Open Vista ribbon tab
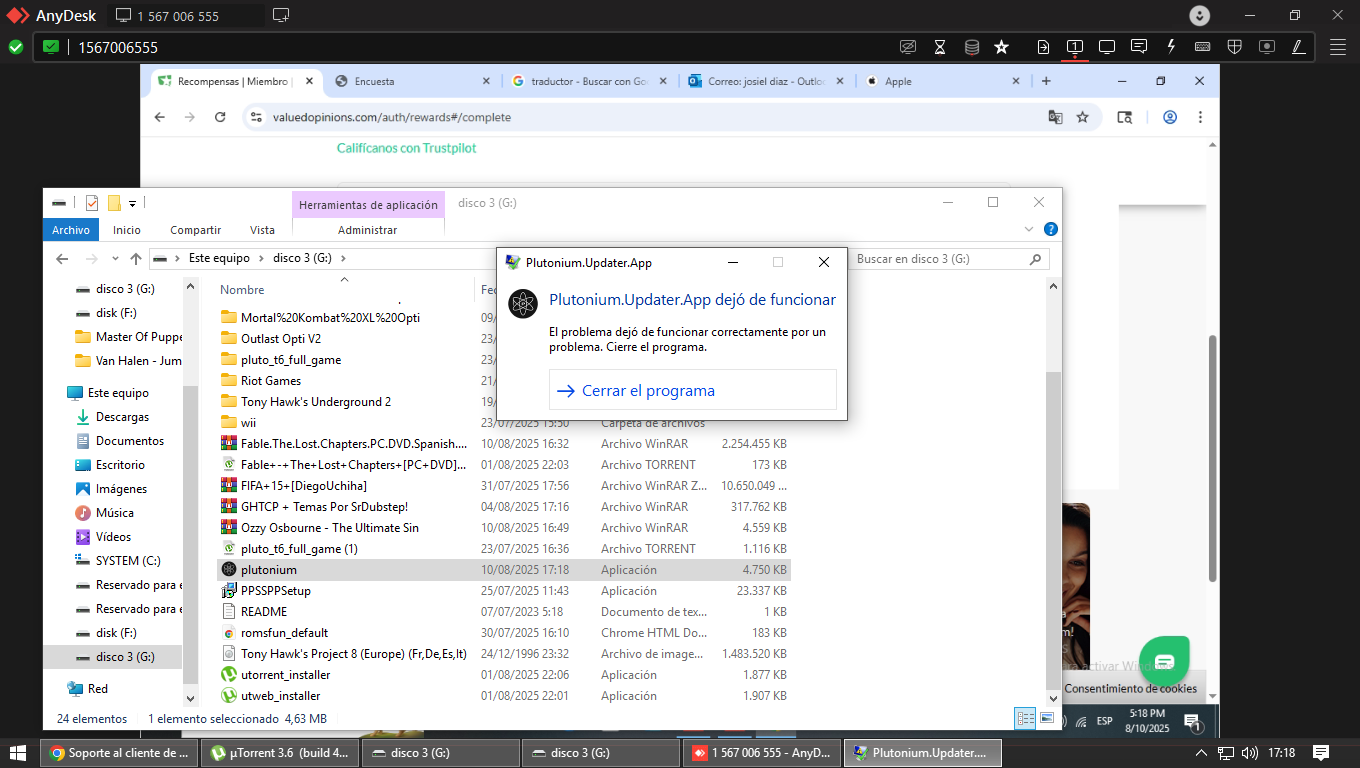Viewport: 1360px width, 768px height. (262, 230)
